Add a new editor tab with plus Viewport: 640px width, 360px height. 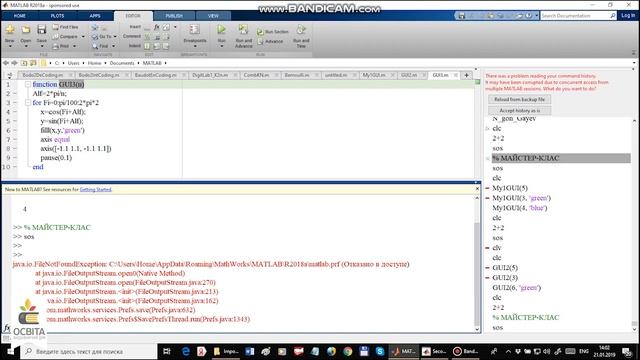(x=466, y=75)
